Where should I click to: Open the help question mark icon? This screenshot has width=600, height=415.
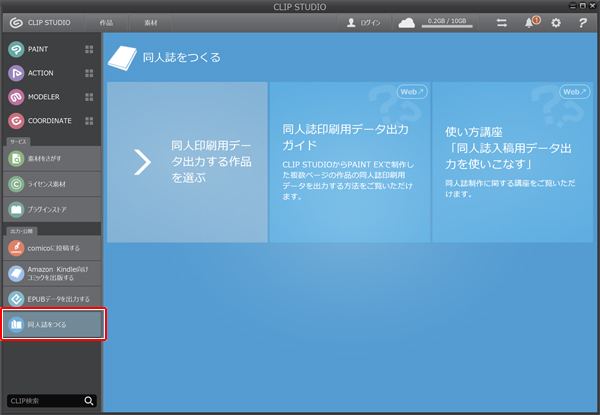582,23
